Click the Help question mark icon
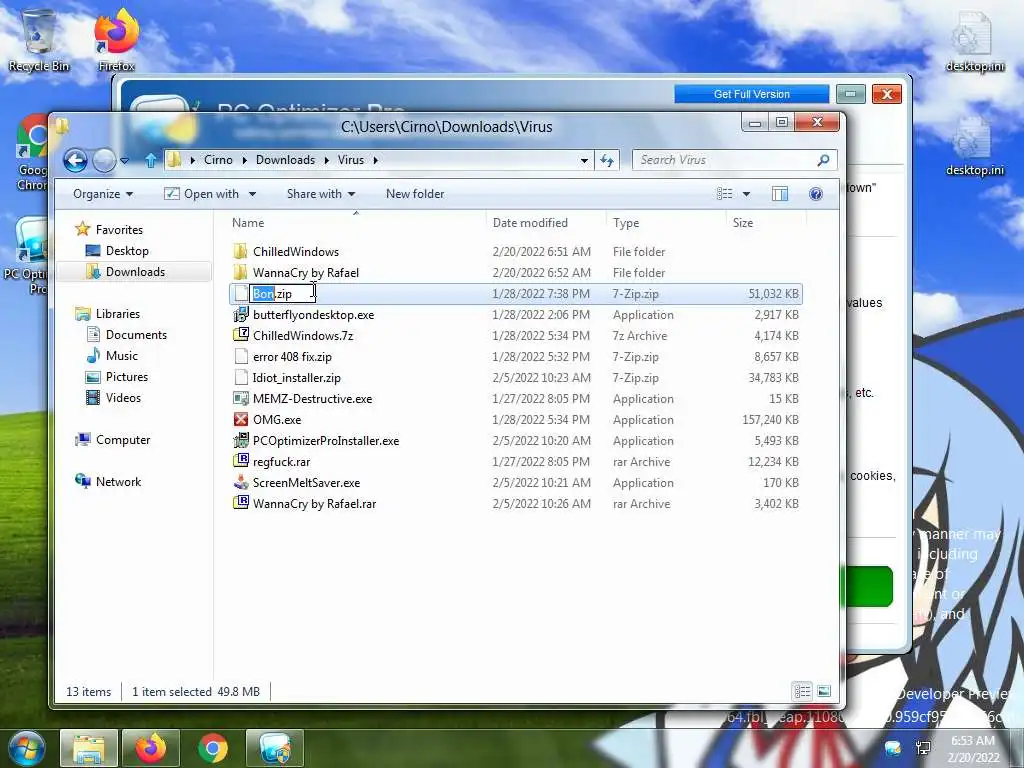Screen dimensions: 1024x768 (x=816, y=194)
